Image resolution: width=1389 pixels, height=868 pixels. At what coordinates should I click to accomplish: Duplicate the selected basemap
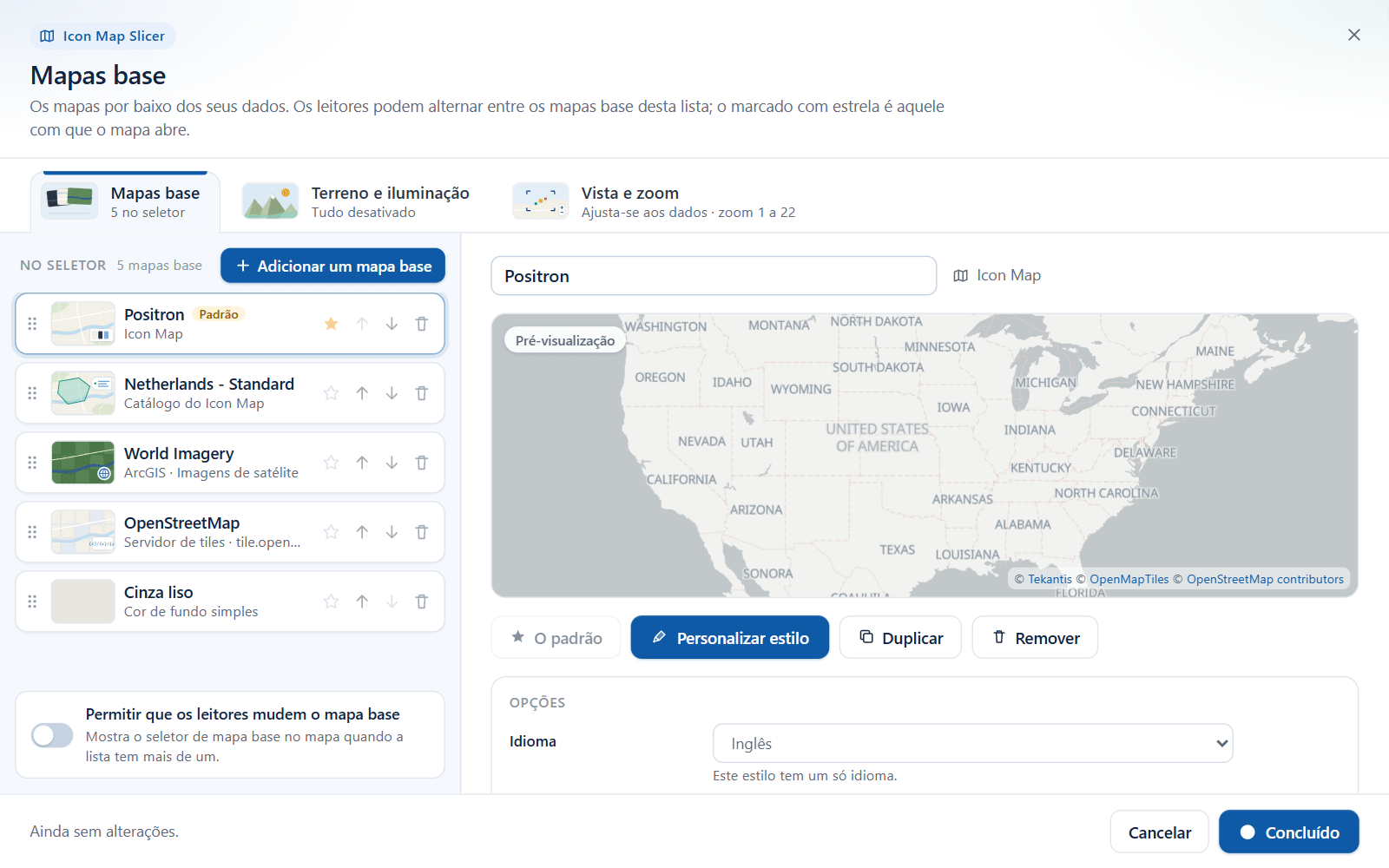(x=900, y=638)
